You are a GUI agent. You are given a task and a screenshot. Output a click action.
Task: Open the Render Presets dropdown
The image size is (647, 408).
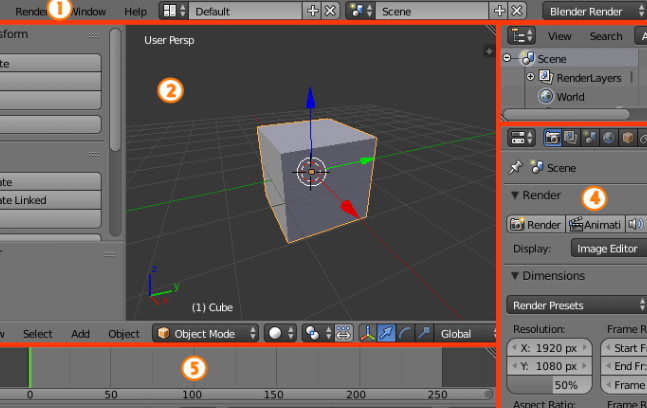(x=576, y=305)
